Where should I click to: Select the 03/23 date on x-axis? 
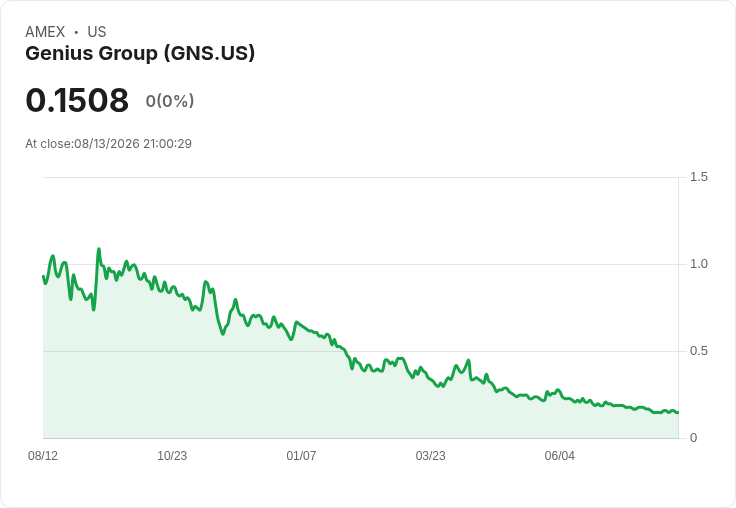pos(430,455)
